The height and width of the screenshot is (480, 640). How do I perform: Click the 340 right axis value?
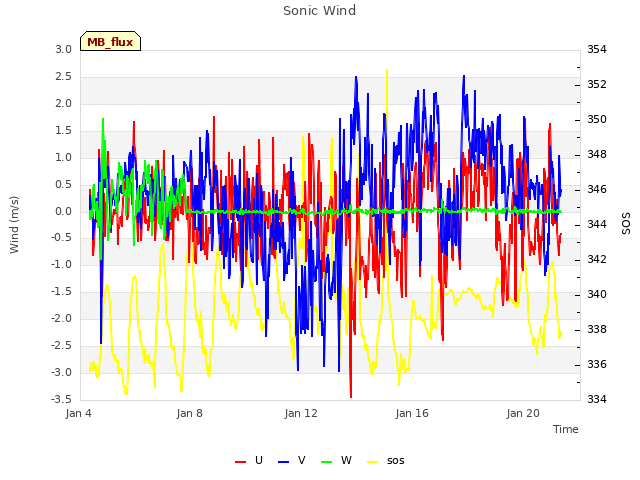(597, 294)
